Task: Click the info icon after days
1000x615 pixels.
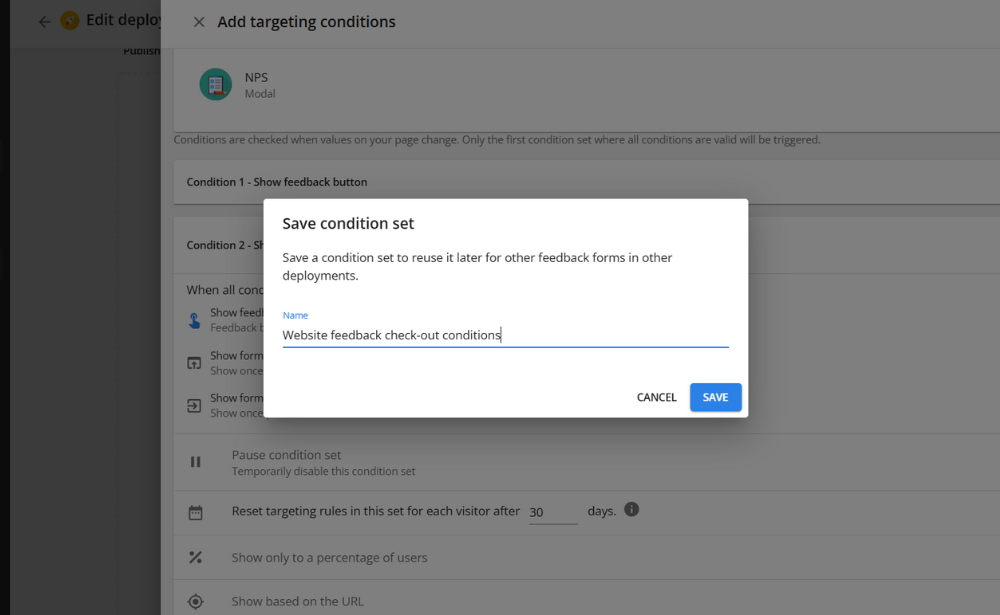Action: pos(631,509)
